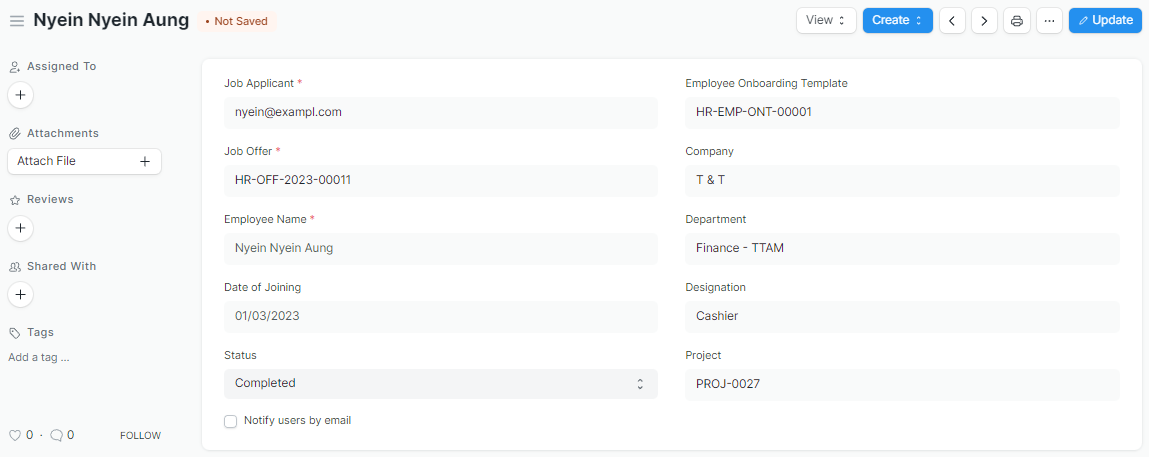
Task: Click the Add a tag field
Action: 39,358
